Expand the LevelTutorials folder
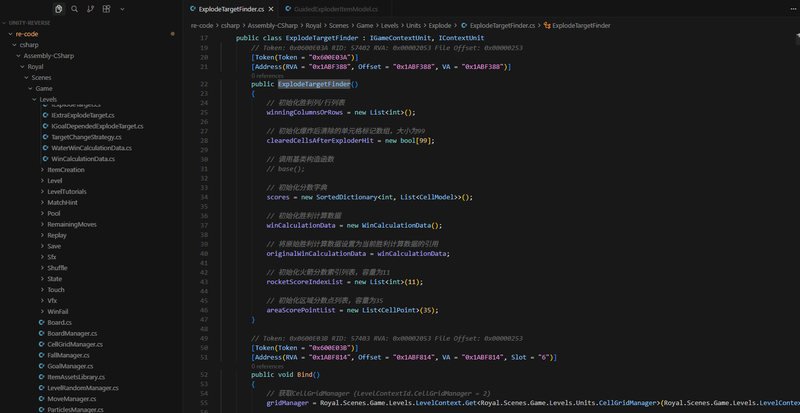The height and width of the screenshot is (413, 800). (68, 191)
